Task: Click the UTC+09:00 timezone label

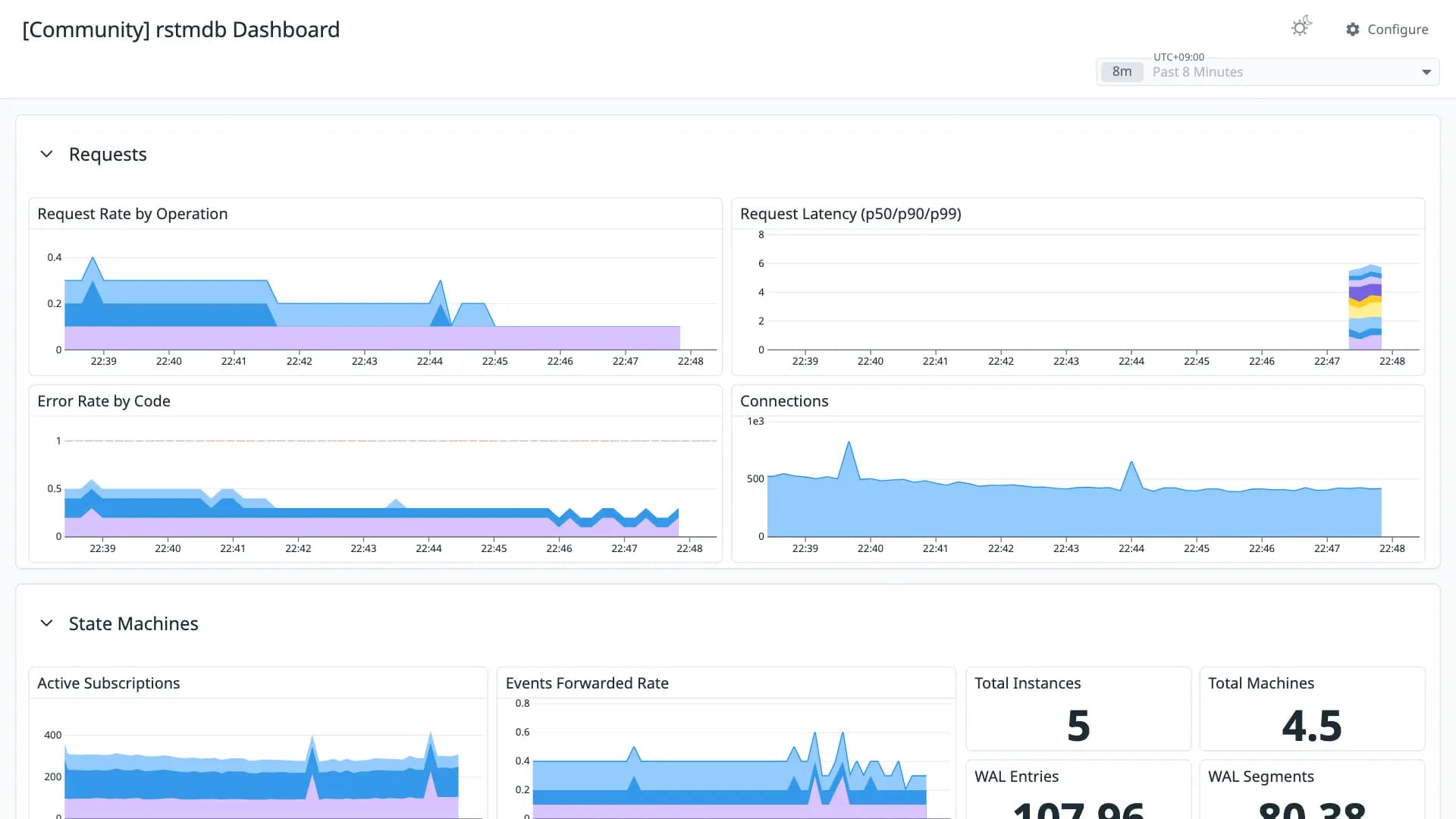Action: click(1178, 57)
